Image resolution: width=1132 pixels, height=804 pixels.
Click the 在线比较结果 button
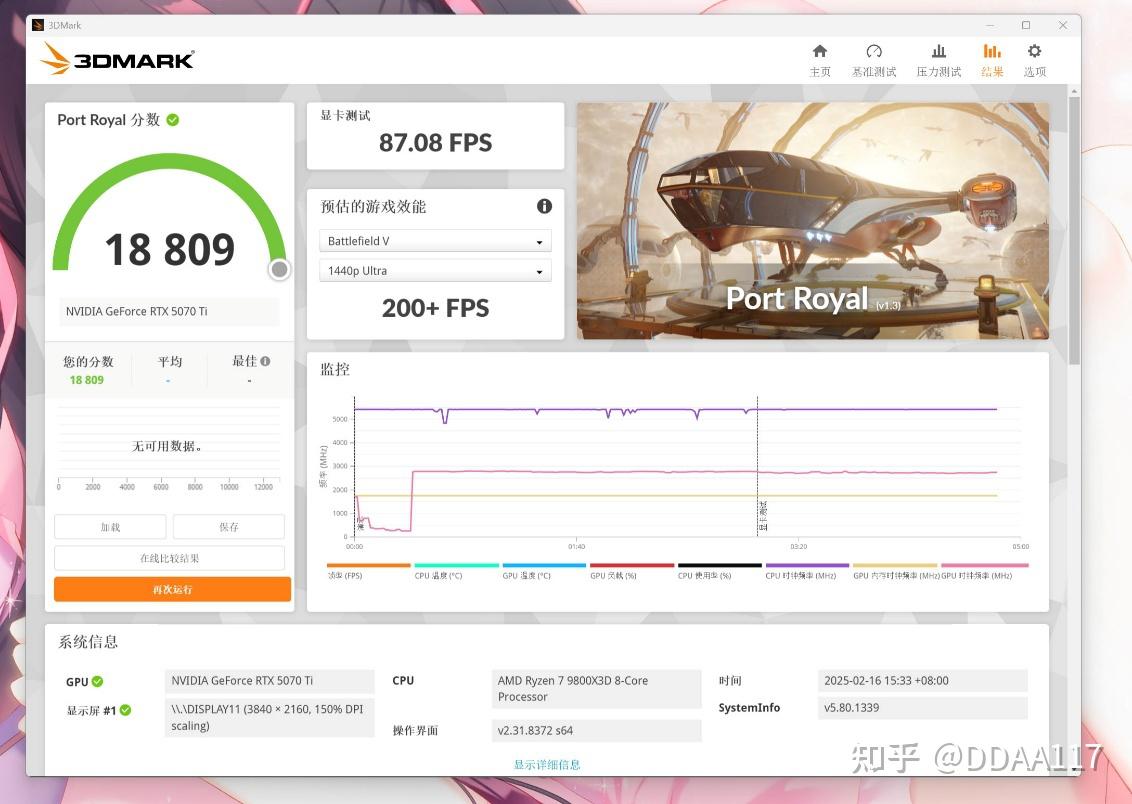pyautogui.click(x=170, y=558)
